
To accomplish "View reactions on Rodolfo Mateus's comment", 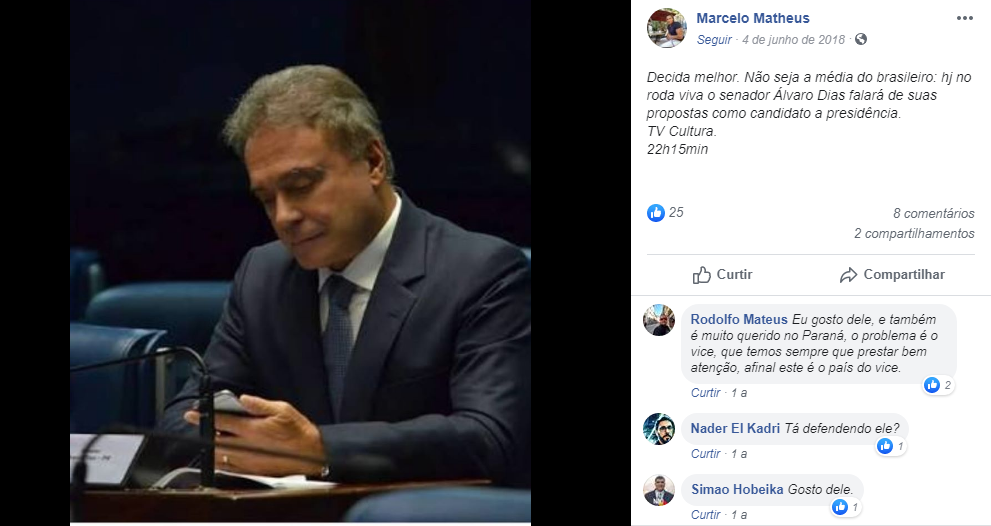I will pos(938,384).
